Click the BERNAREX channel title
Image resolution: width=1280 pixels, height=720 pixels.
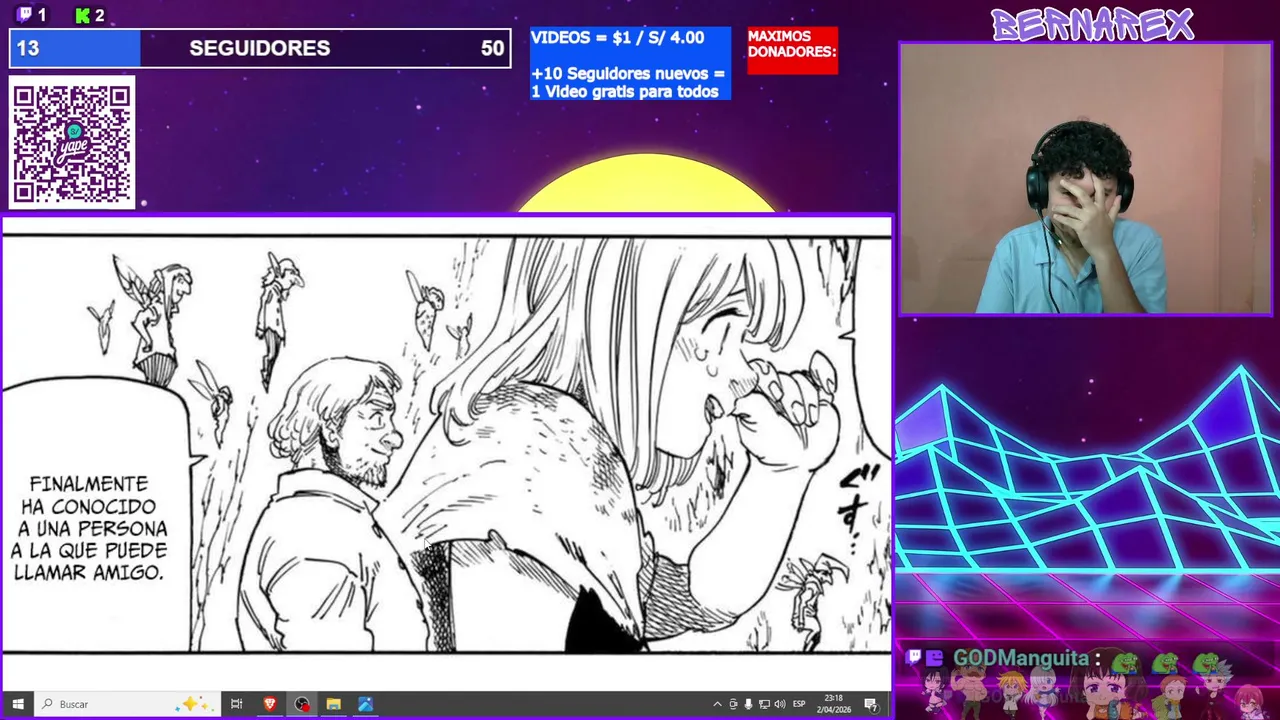tap(1092, 24)
